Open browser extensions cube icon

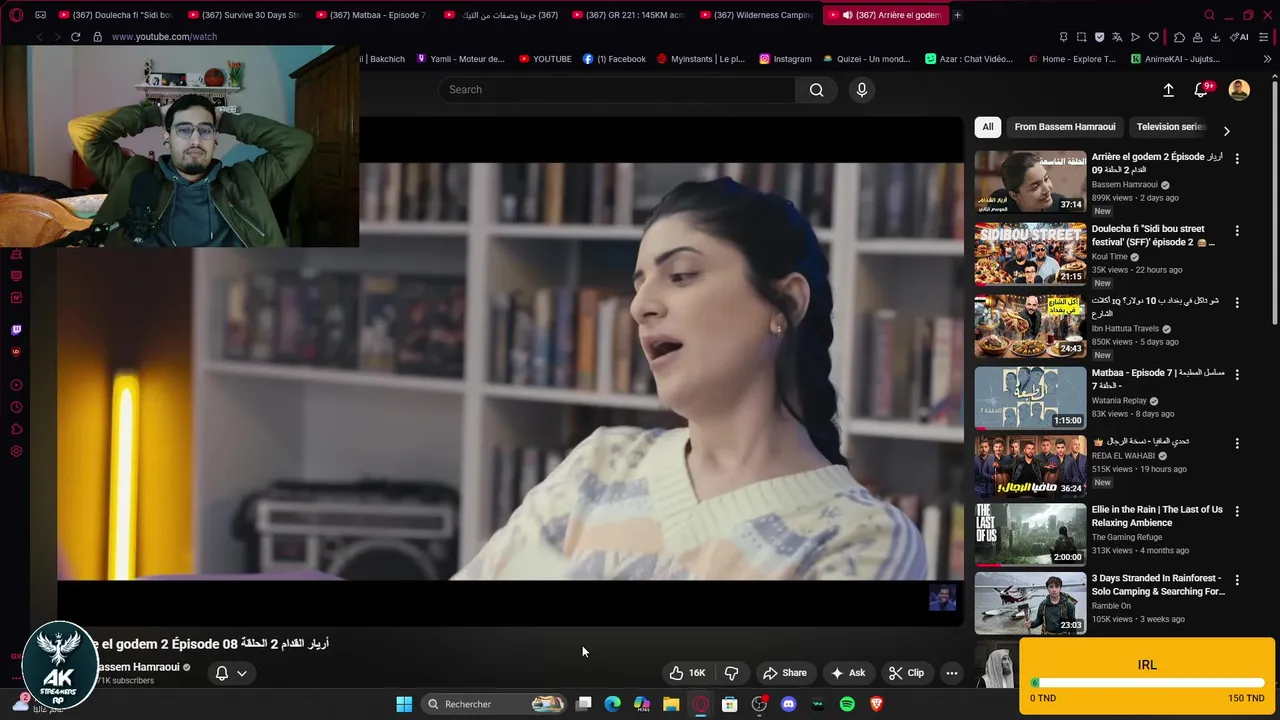coord(1179,37)
